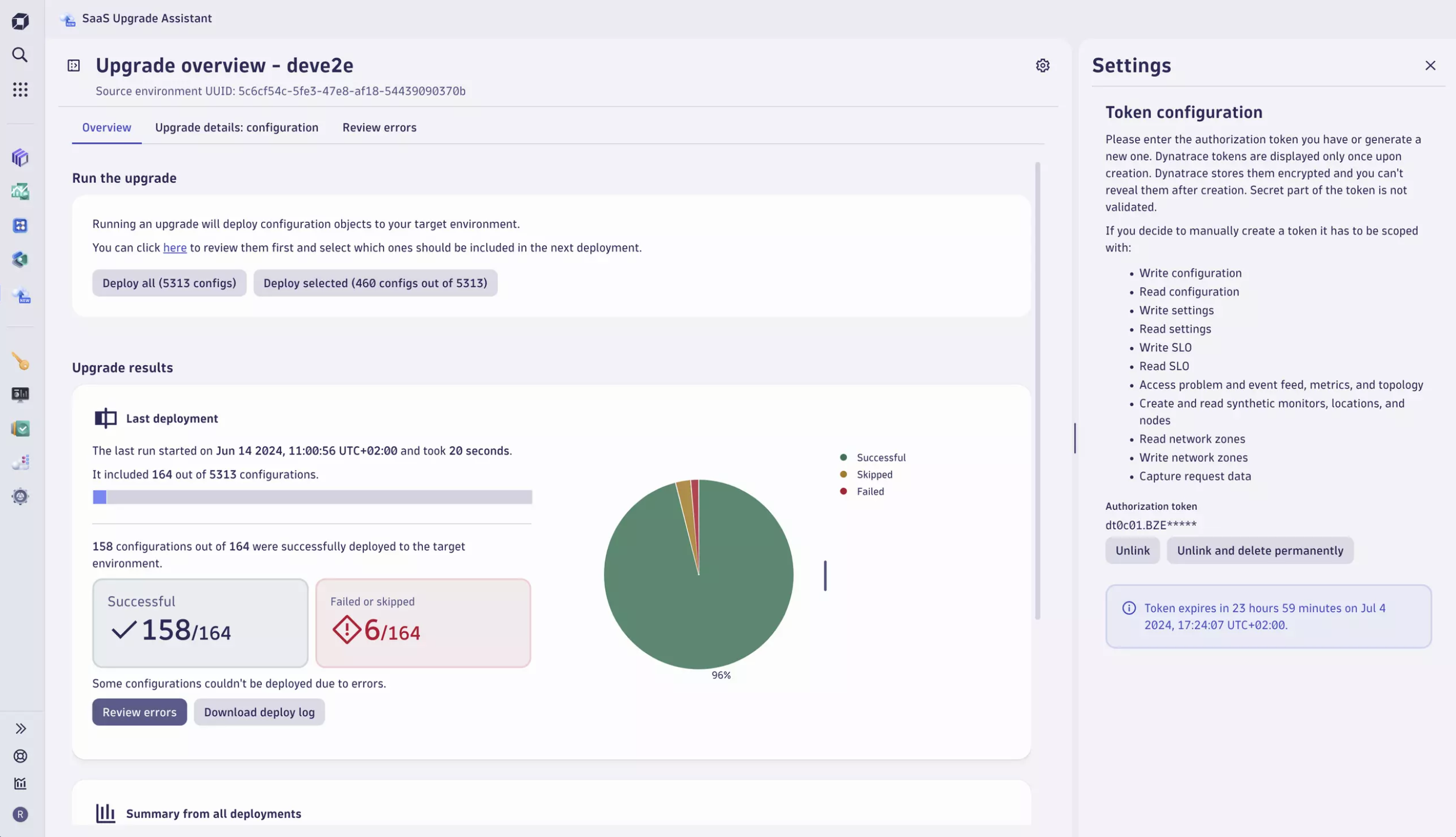Screen dimensions: 1456x837
Task: Click Unlink and delete permanently
Action: [x=1259, y=550]
